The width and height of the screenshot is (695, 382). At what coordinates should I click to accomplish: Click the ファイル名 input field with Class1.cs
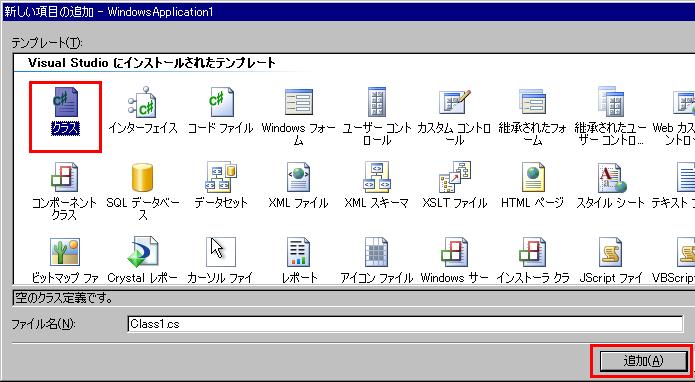click(x=405, y=324)
